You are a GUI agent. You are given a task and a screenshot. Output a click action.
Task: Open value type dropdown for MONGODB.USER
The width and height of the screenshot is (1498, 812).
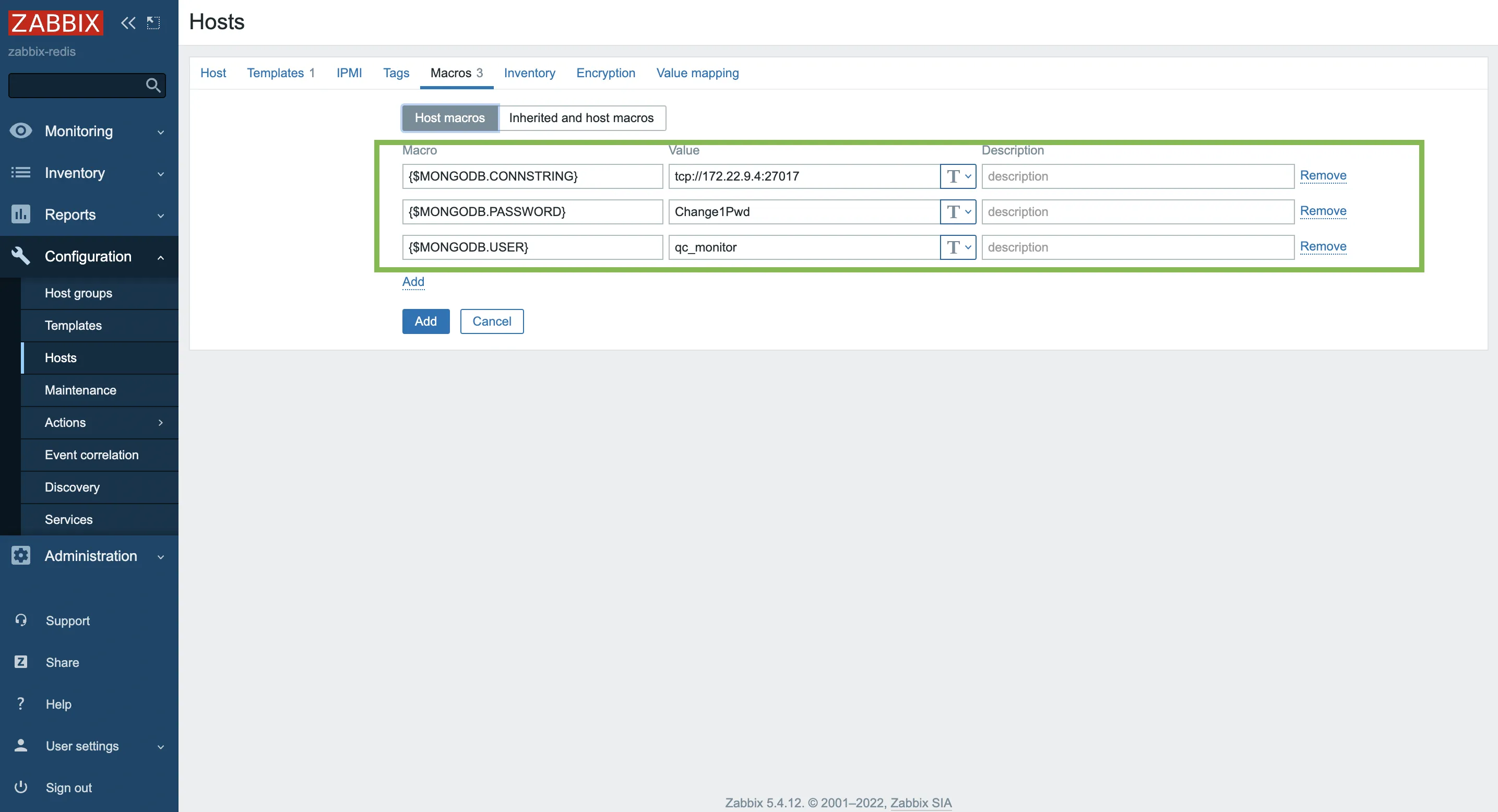tap(958, 247)
